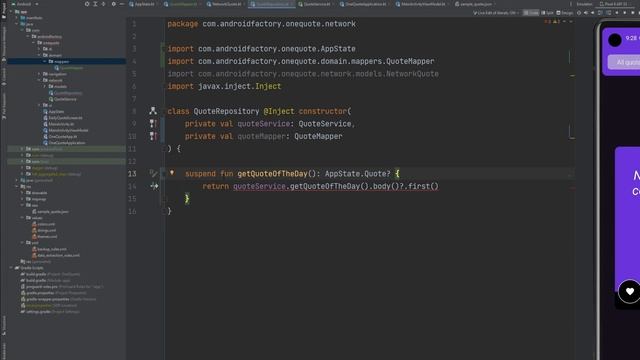Open intention bulb on getQuoteOfTheDay line
Image resolution: width=640 pixels, height=360 pixels.
click(x=172, y=173)
